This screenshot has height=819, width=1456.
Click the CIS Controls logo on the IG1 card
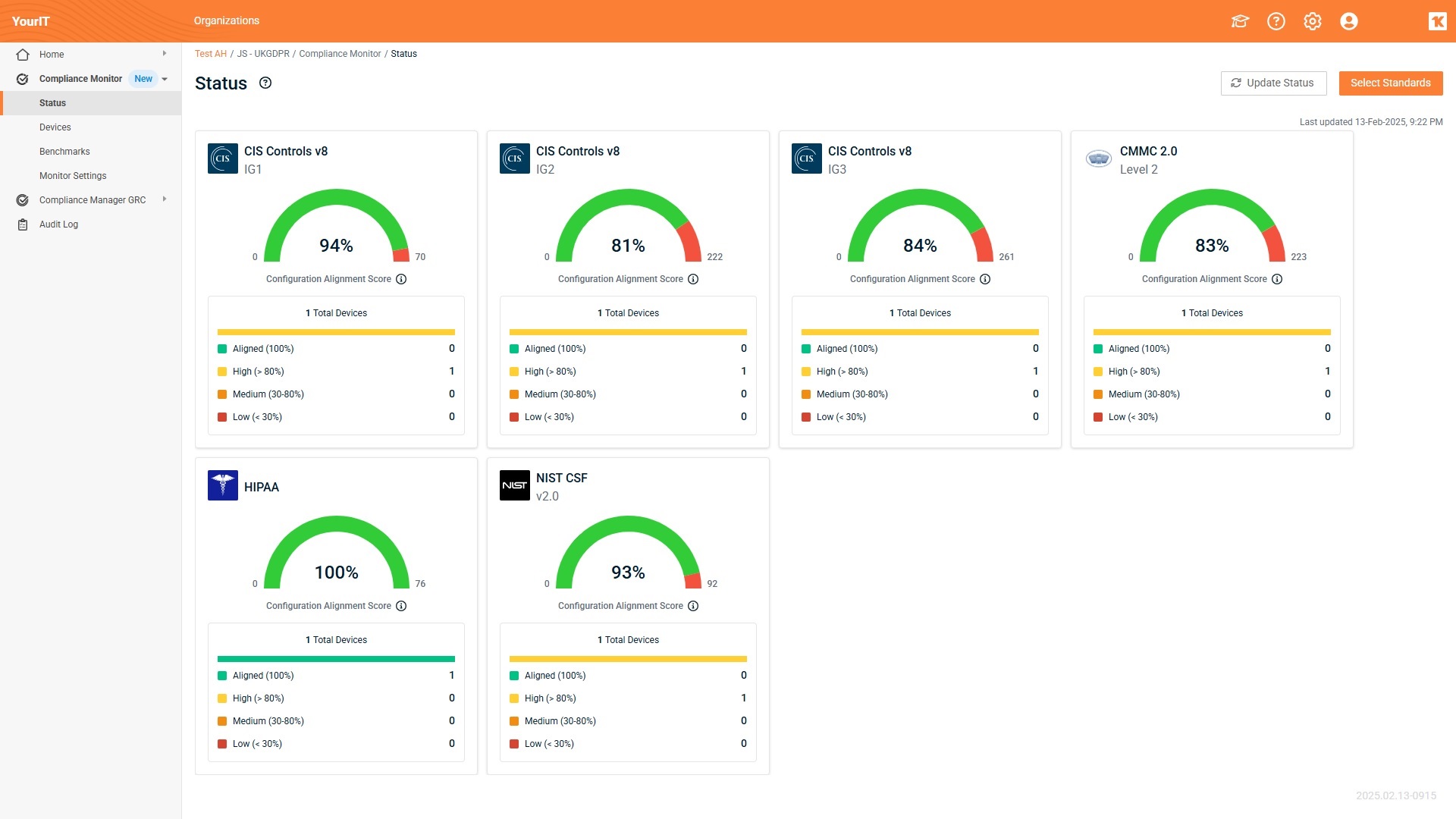point(222,158)
